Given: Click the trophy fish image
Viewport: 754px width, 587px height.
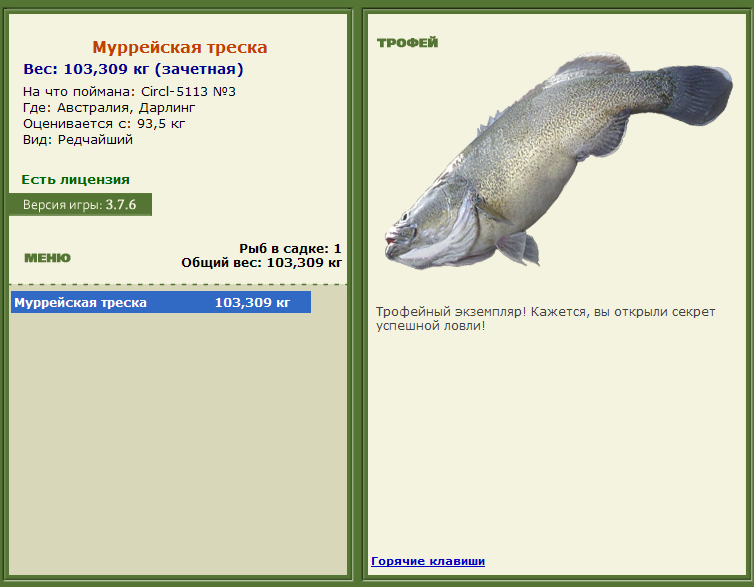Looking at the screenshot, I should 558,160.
